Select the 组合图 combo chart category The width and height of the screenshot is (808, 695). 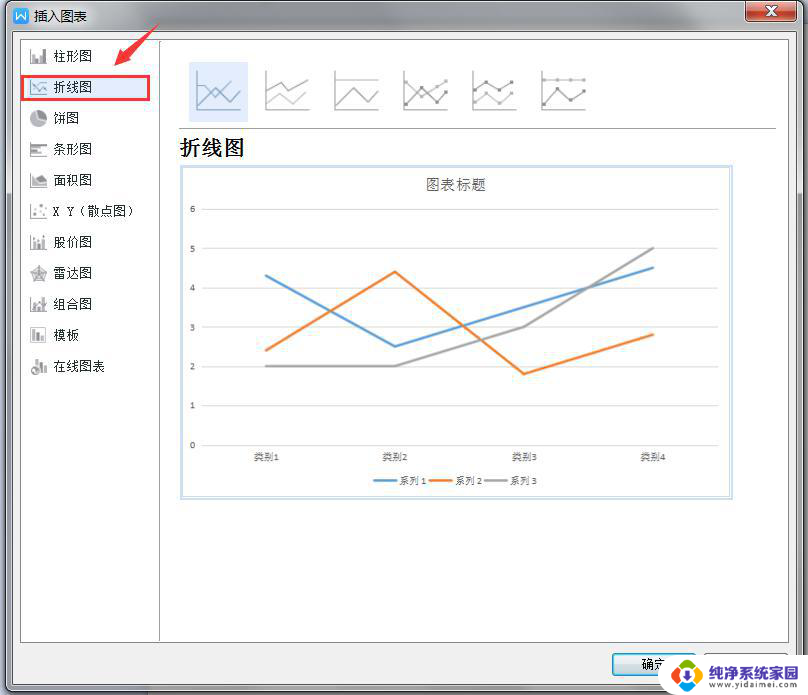(72, 304)
